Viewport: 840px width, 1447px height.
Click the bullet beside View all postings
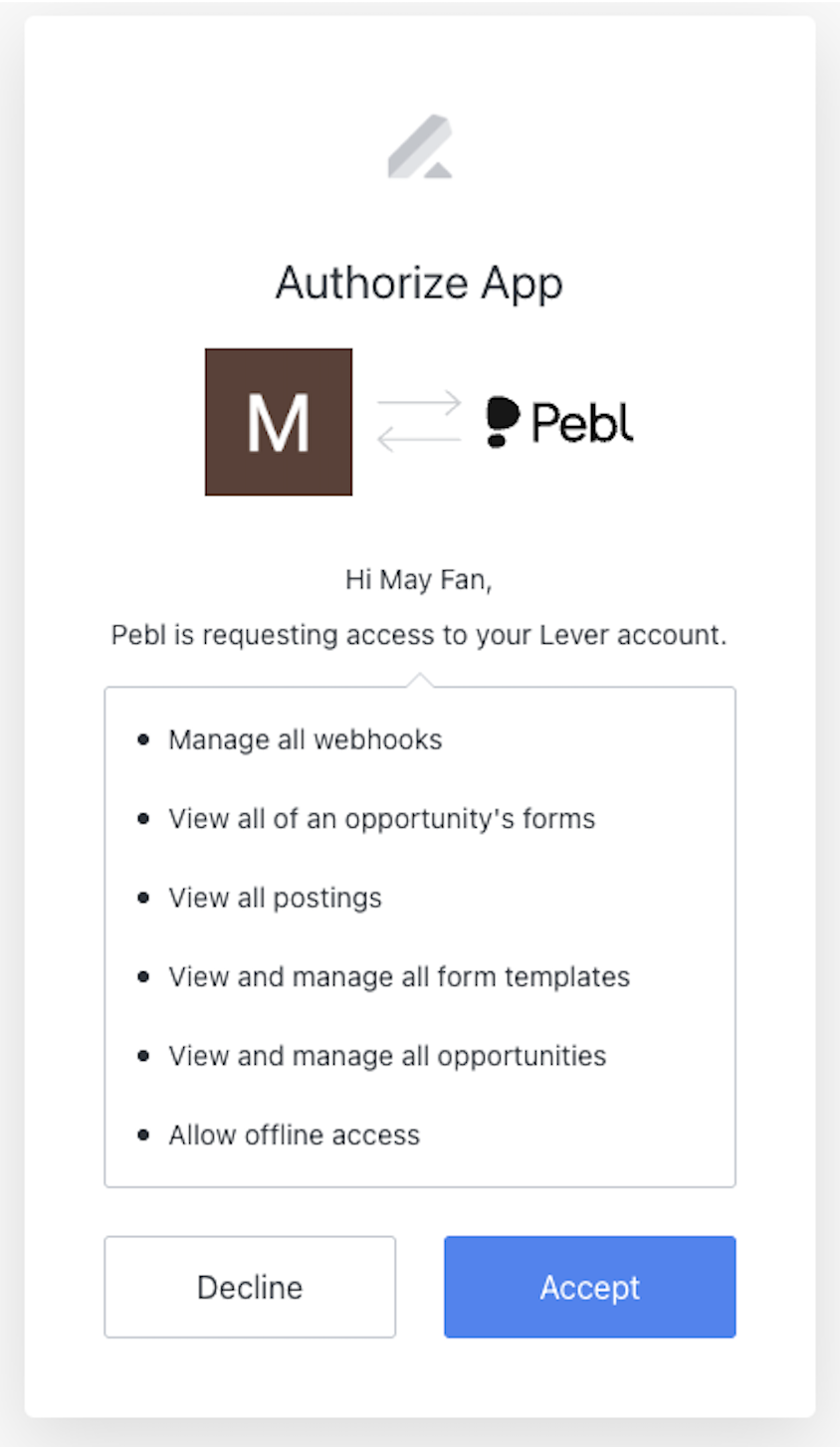143,898
